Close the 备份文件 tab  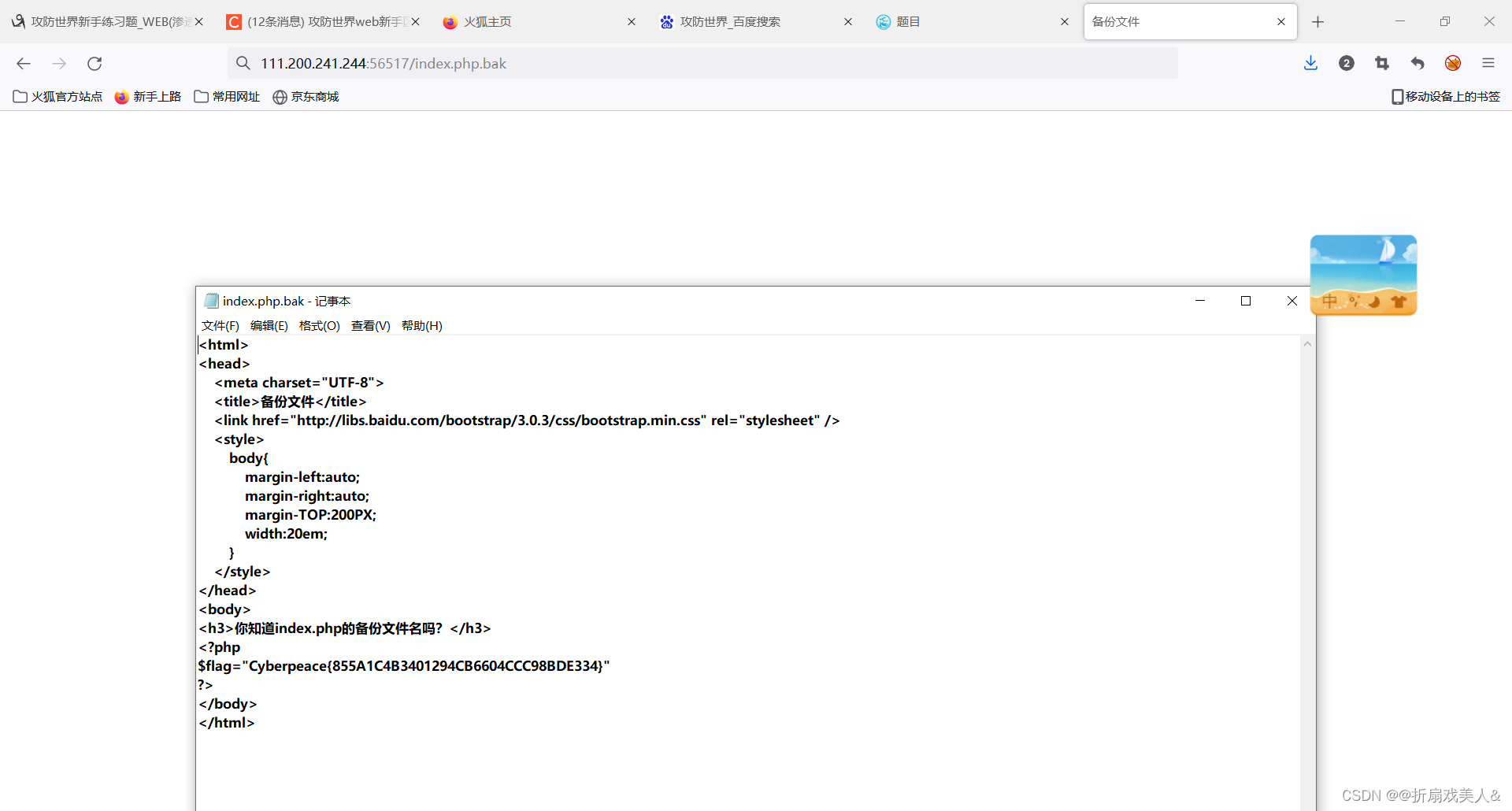tap(1281, 22)
